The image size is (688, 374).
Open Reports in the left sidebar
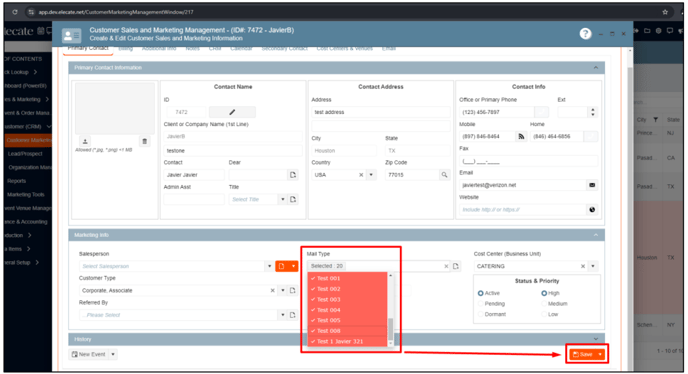(x=17, y=181)
